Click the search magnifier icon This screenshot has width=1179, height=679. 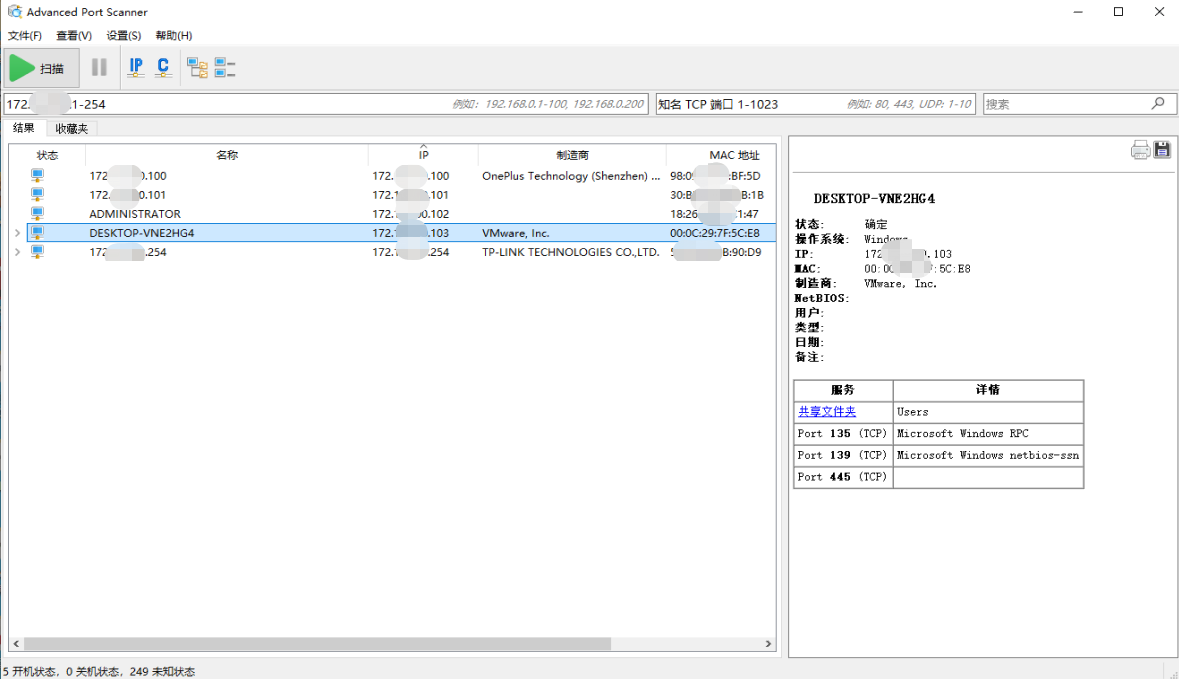1158,103
